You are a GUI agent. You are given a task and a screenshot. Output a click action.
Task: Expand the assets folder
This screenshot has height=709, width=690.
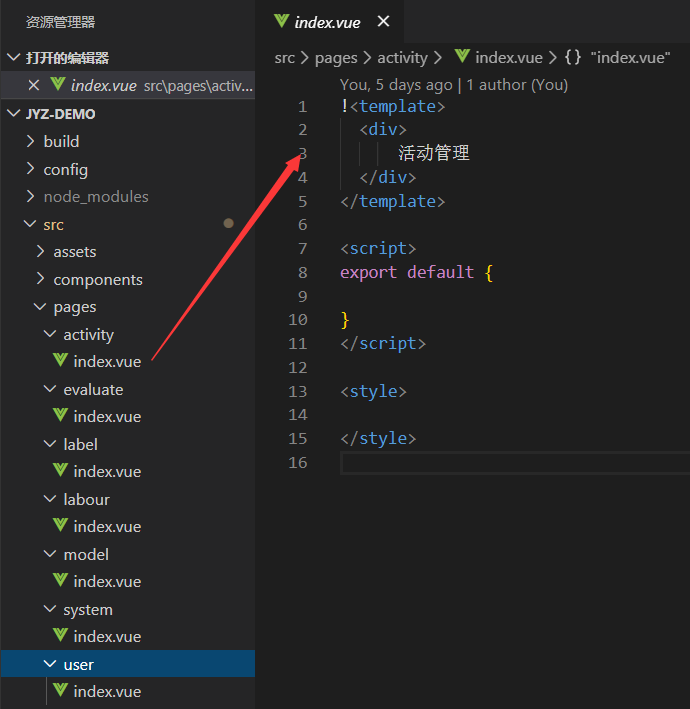(x=40, y=251)
